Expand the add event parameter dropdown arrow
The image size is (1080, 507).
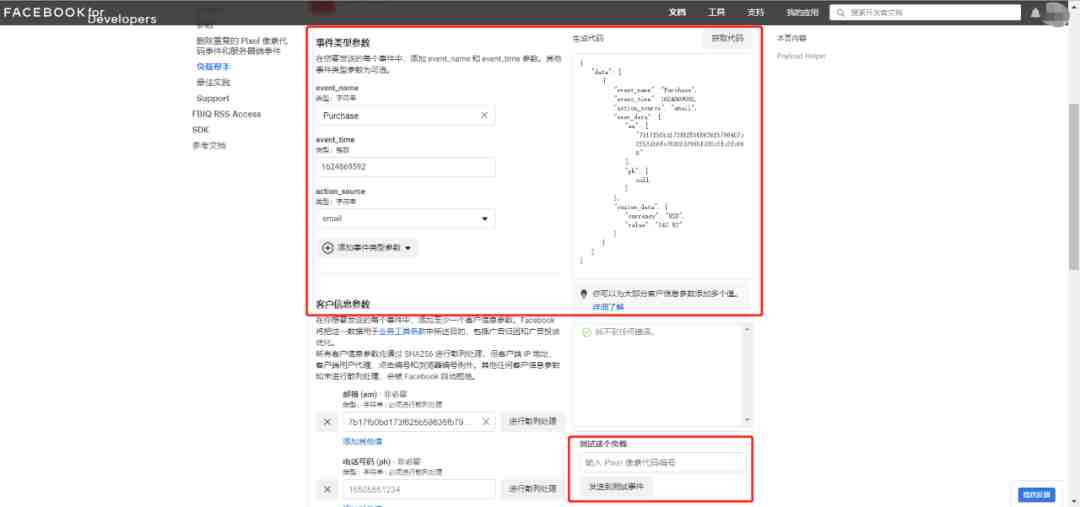tap(408, 248)
